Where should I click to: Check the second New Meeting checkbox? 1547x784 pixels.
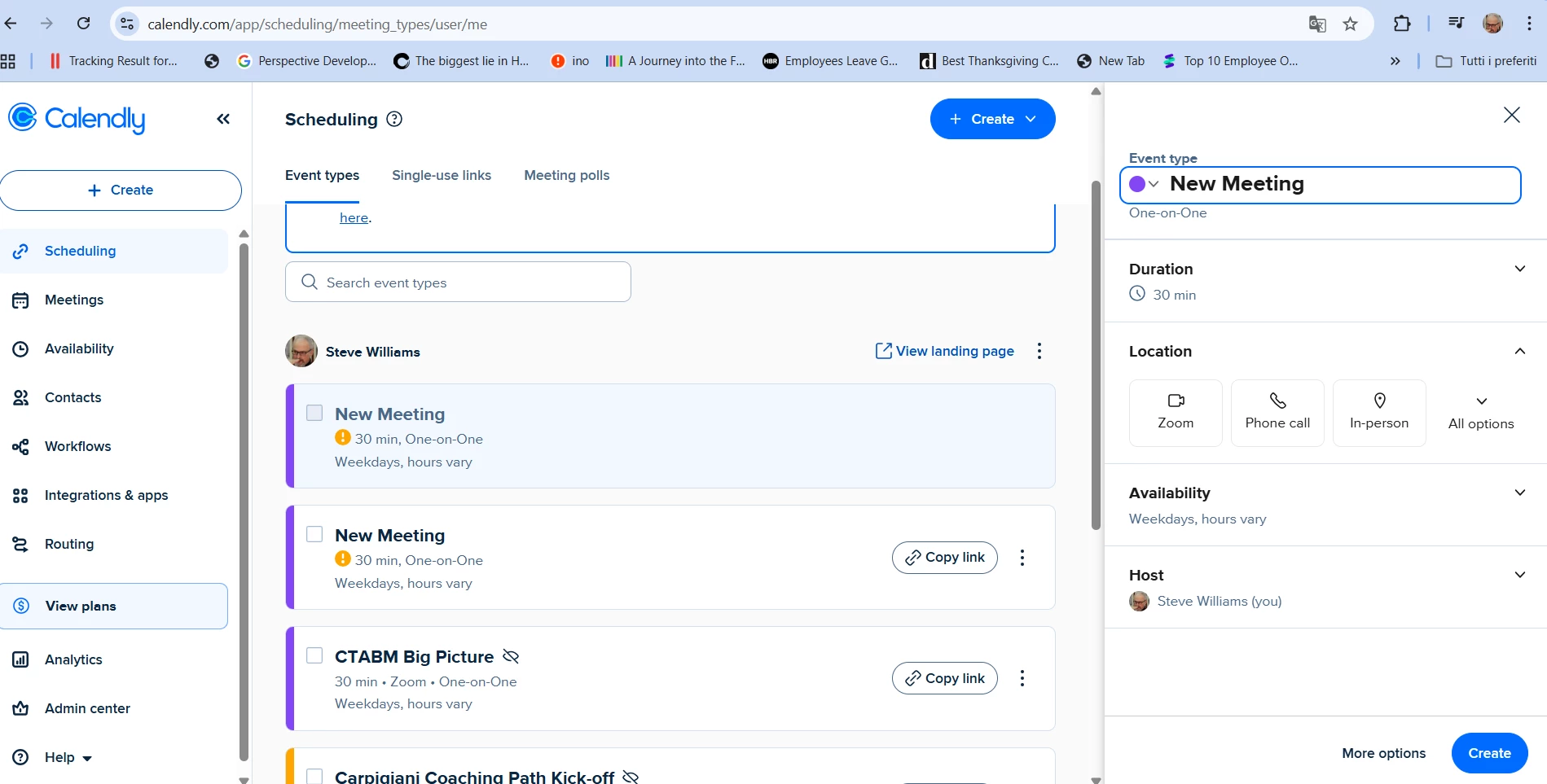[314, 534]
